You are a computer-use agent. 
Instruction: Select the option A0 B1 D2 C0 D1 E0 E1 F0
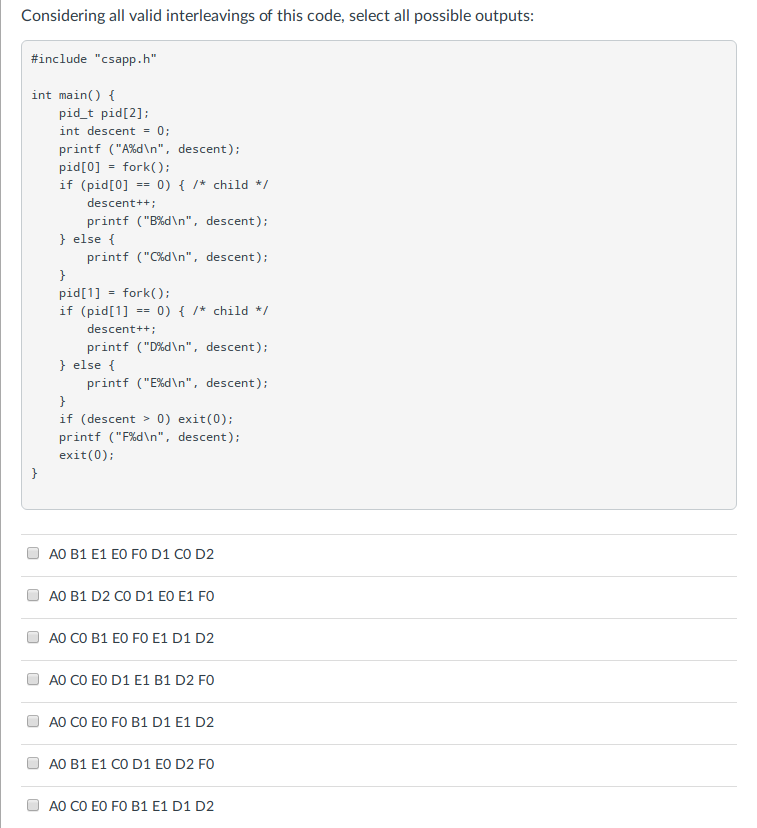[x=33, y=594]
